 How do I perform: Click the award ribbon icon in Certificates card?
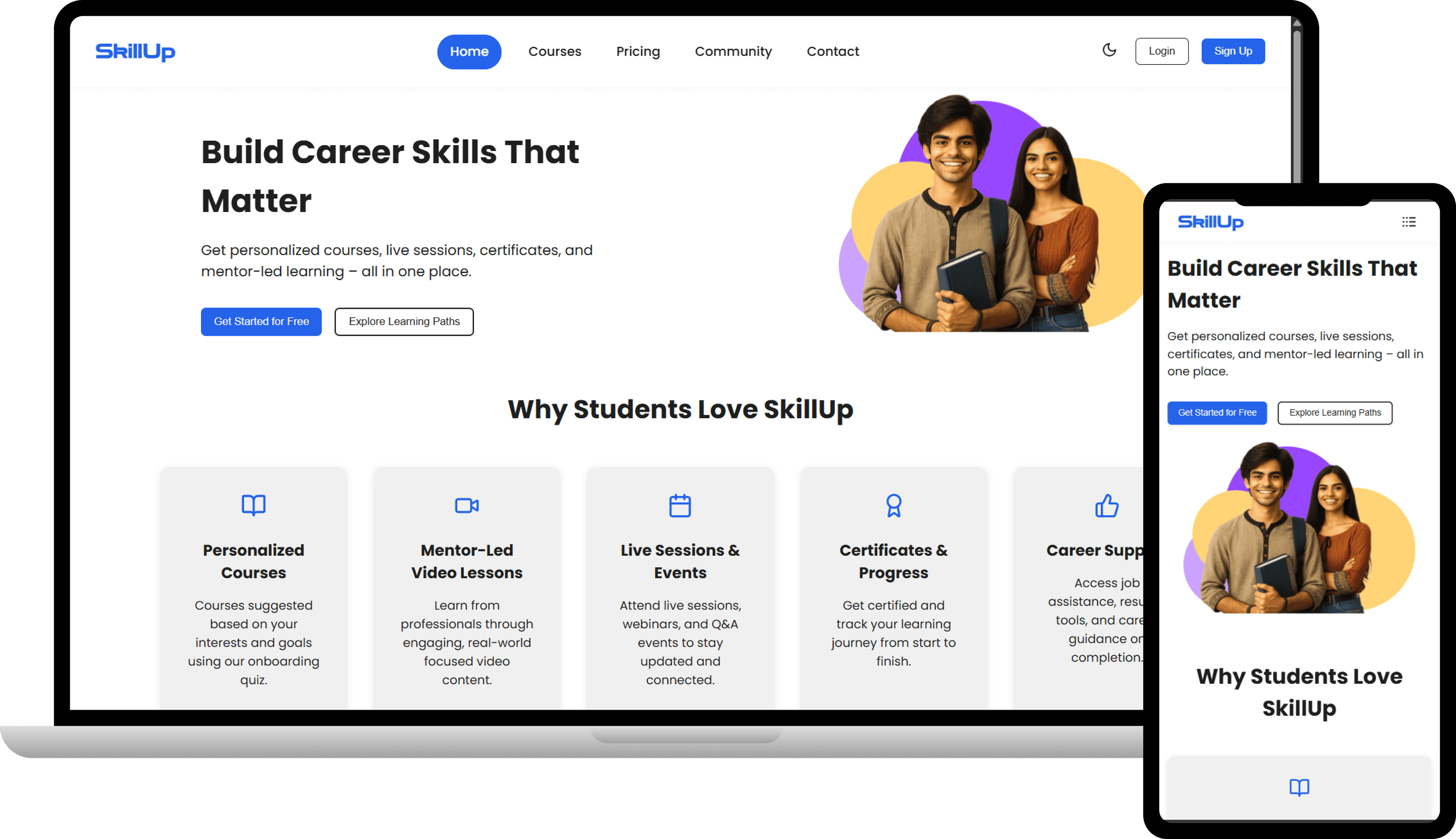[893, 505]
